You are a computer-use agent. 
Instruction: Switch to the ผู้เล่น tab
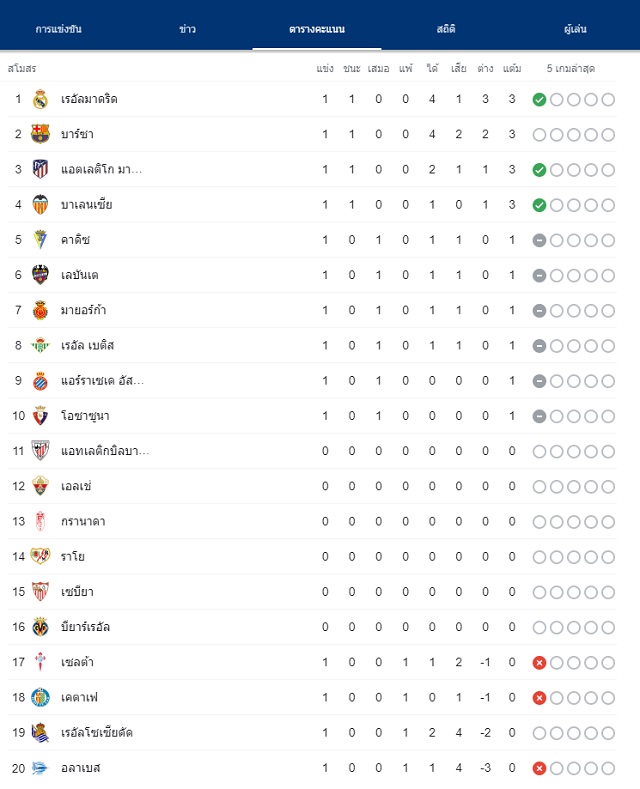point(575,29)
